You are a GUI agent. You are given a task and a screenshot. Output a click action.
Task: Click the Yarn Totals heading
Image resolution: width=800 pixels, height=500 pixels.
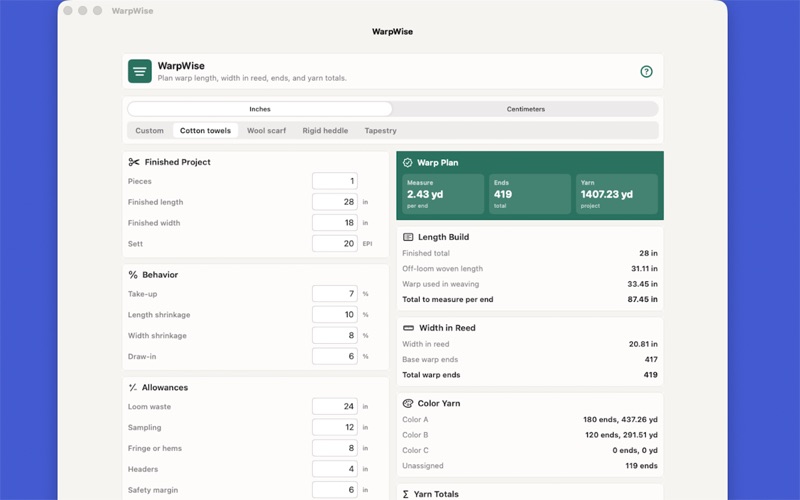point(436,494)
